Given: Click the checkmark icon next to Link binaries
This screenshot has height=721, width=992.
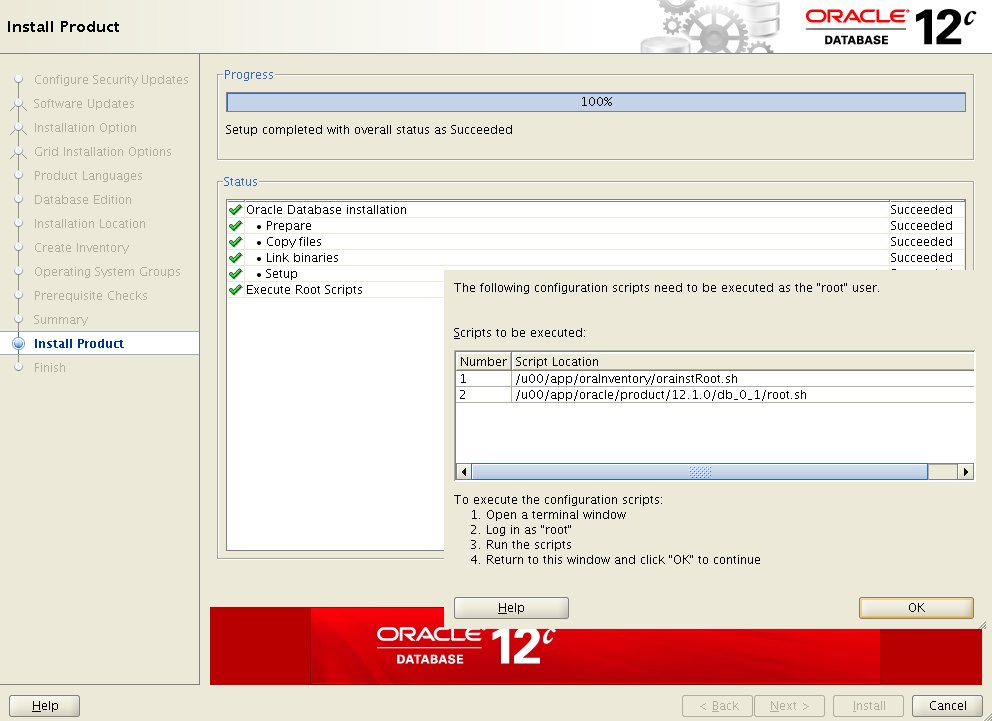Looking at the screenshot, I should point(235,258).
